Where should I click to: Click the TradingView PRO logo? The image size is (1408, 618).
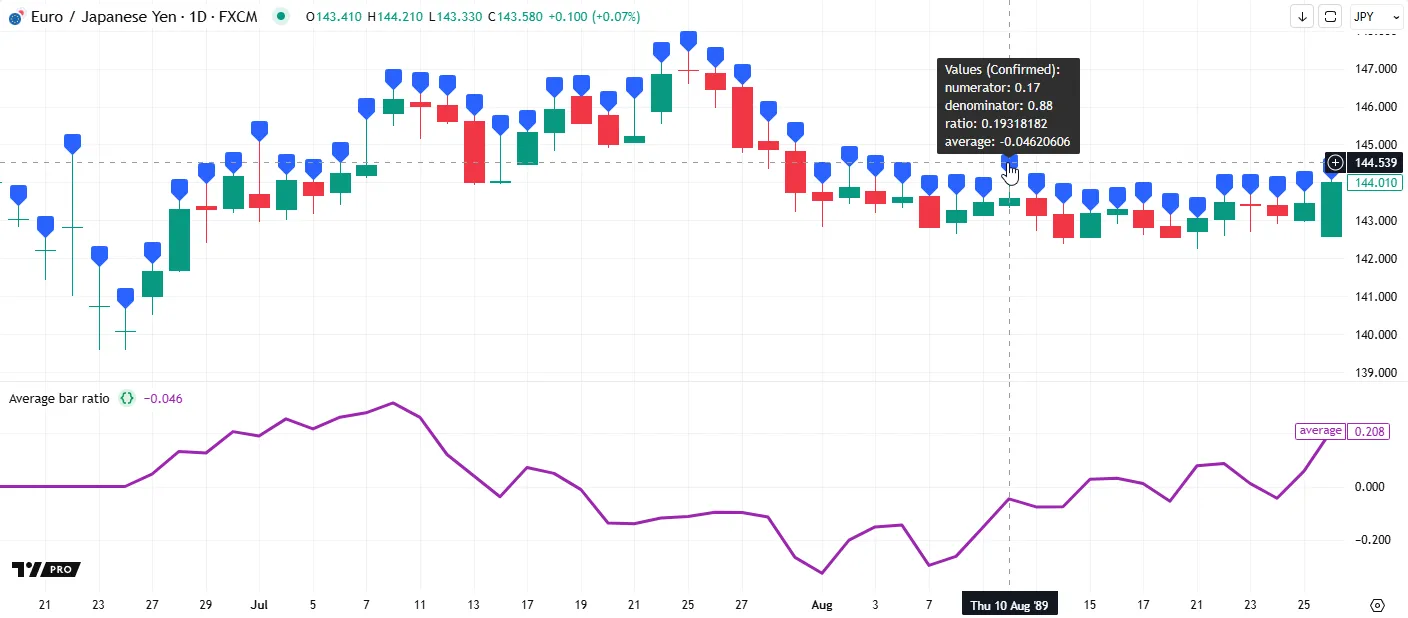(x=46, y=569)
